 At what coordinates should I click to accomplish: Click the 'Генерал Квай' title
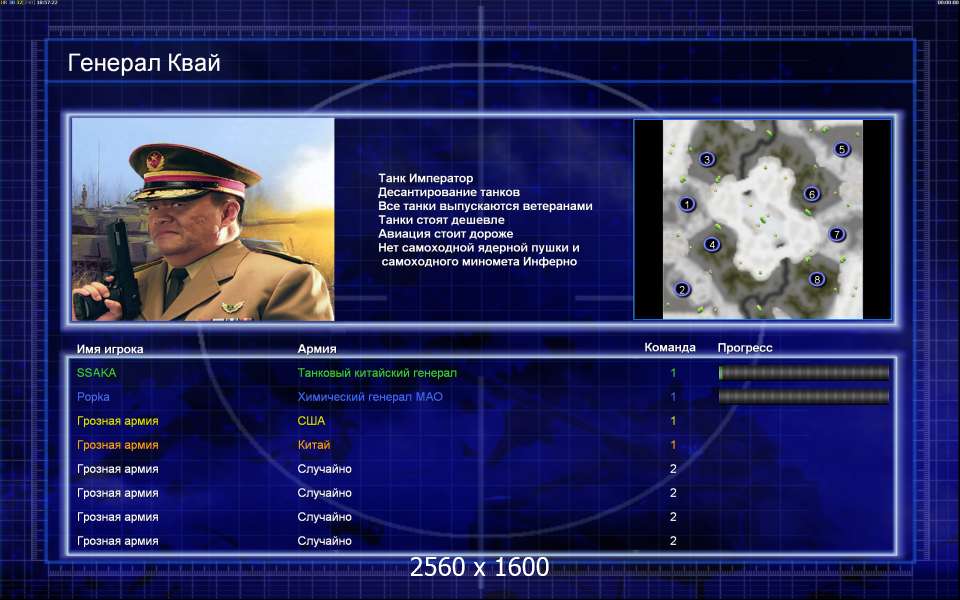(x=144, y=62)
